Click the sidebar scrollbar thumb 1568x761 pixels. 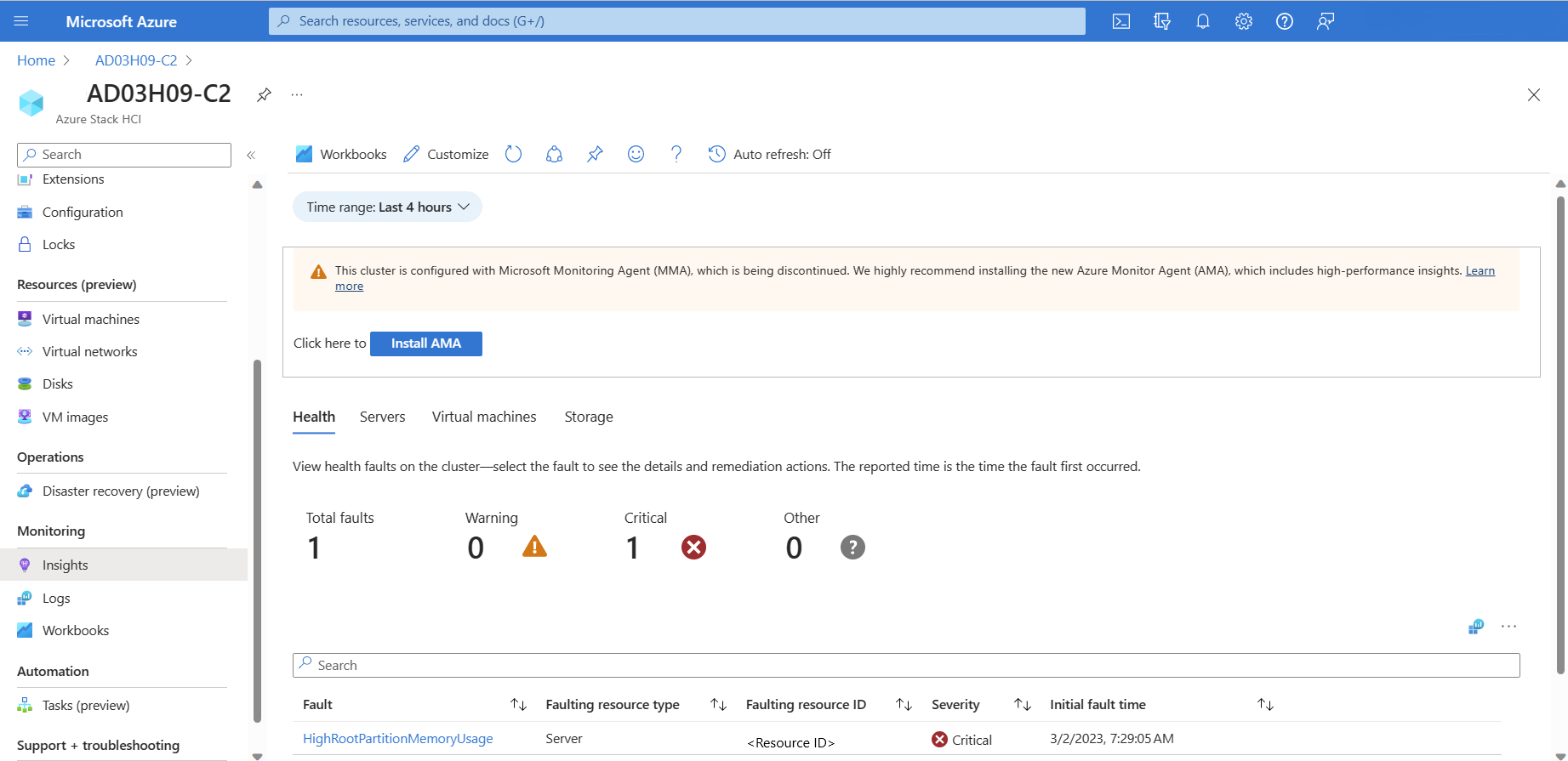coord(257,541)
